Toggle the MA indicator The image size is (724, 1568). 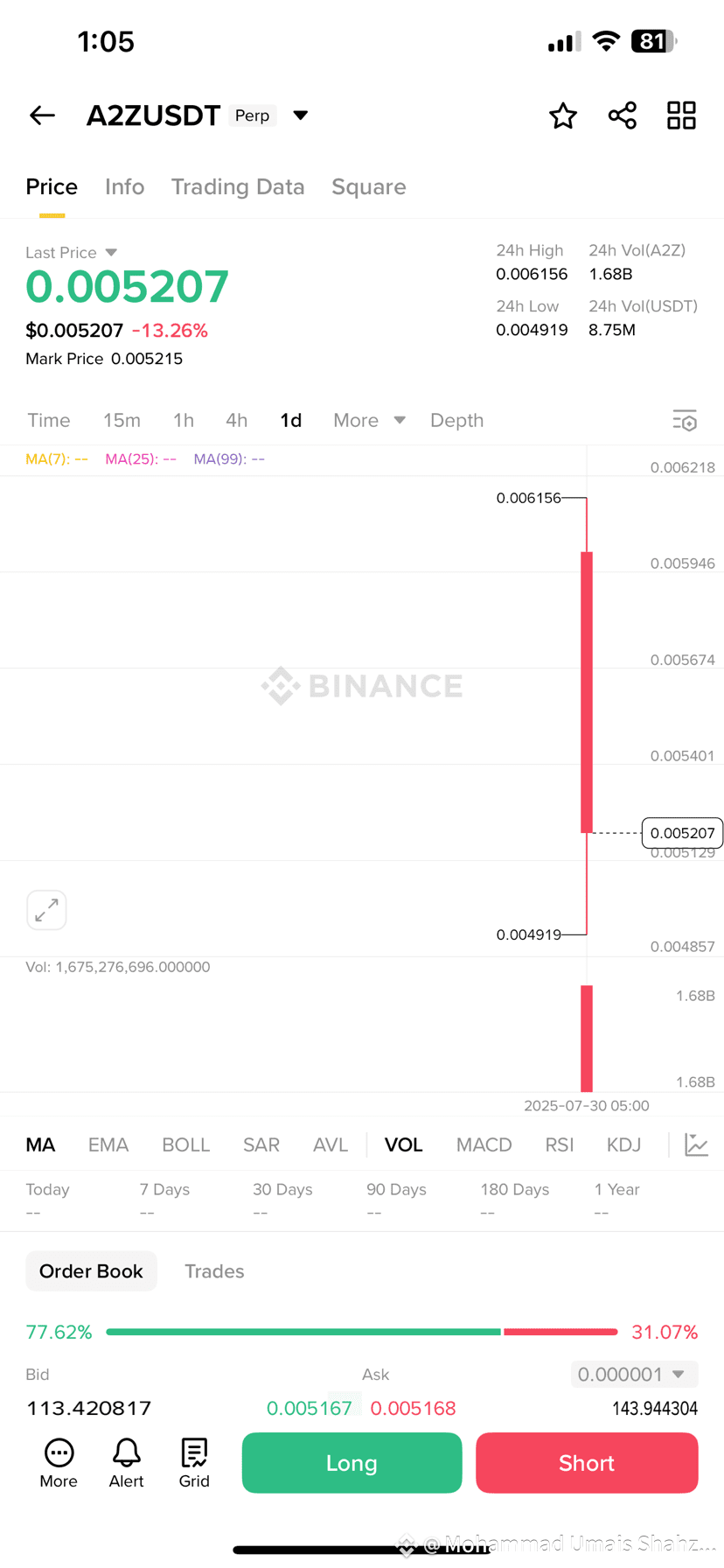[40, 1144]
